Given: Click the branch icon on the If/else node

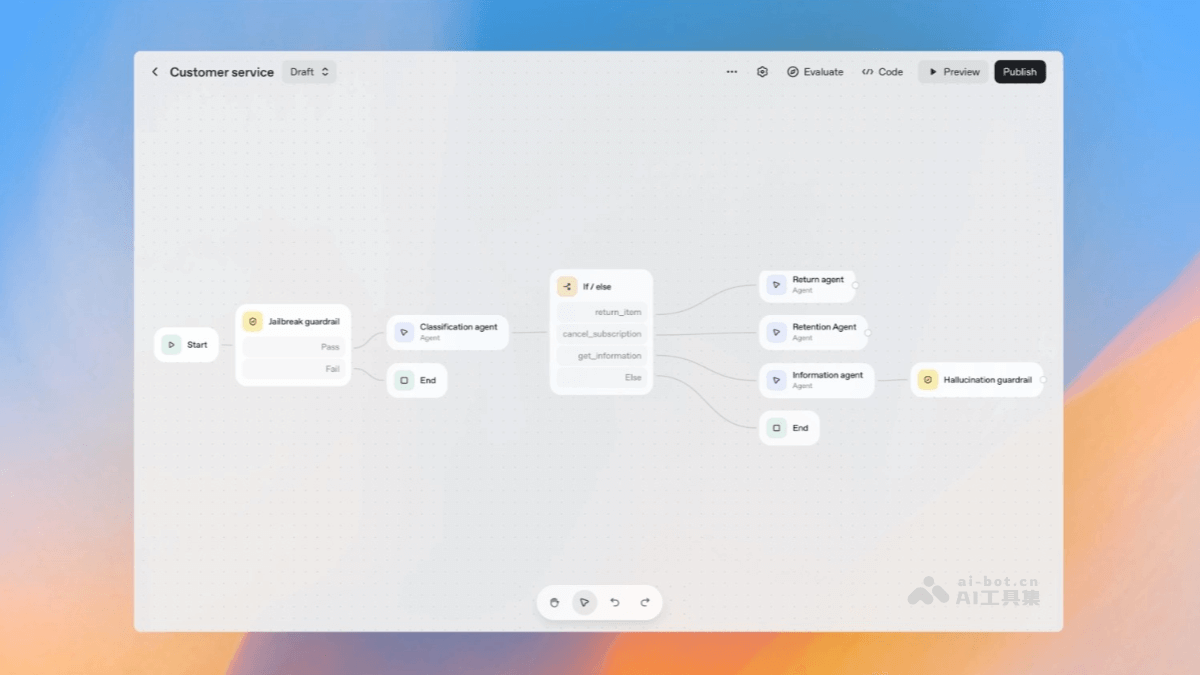Looking at the screenshot, I should coord(566,286).
